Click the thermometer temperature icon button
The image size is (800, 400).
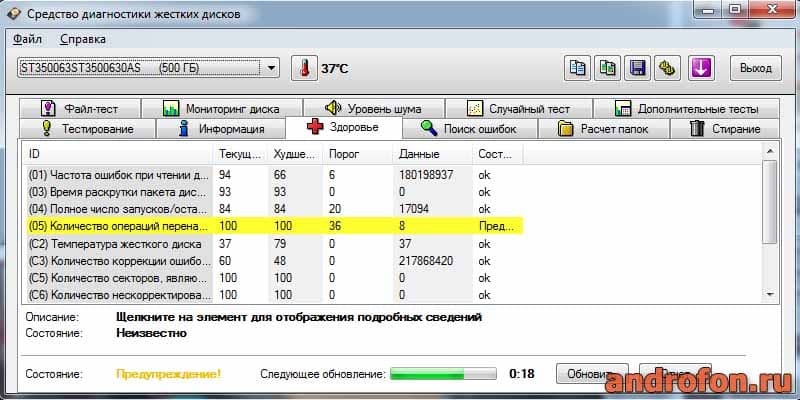[304, 68]
